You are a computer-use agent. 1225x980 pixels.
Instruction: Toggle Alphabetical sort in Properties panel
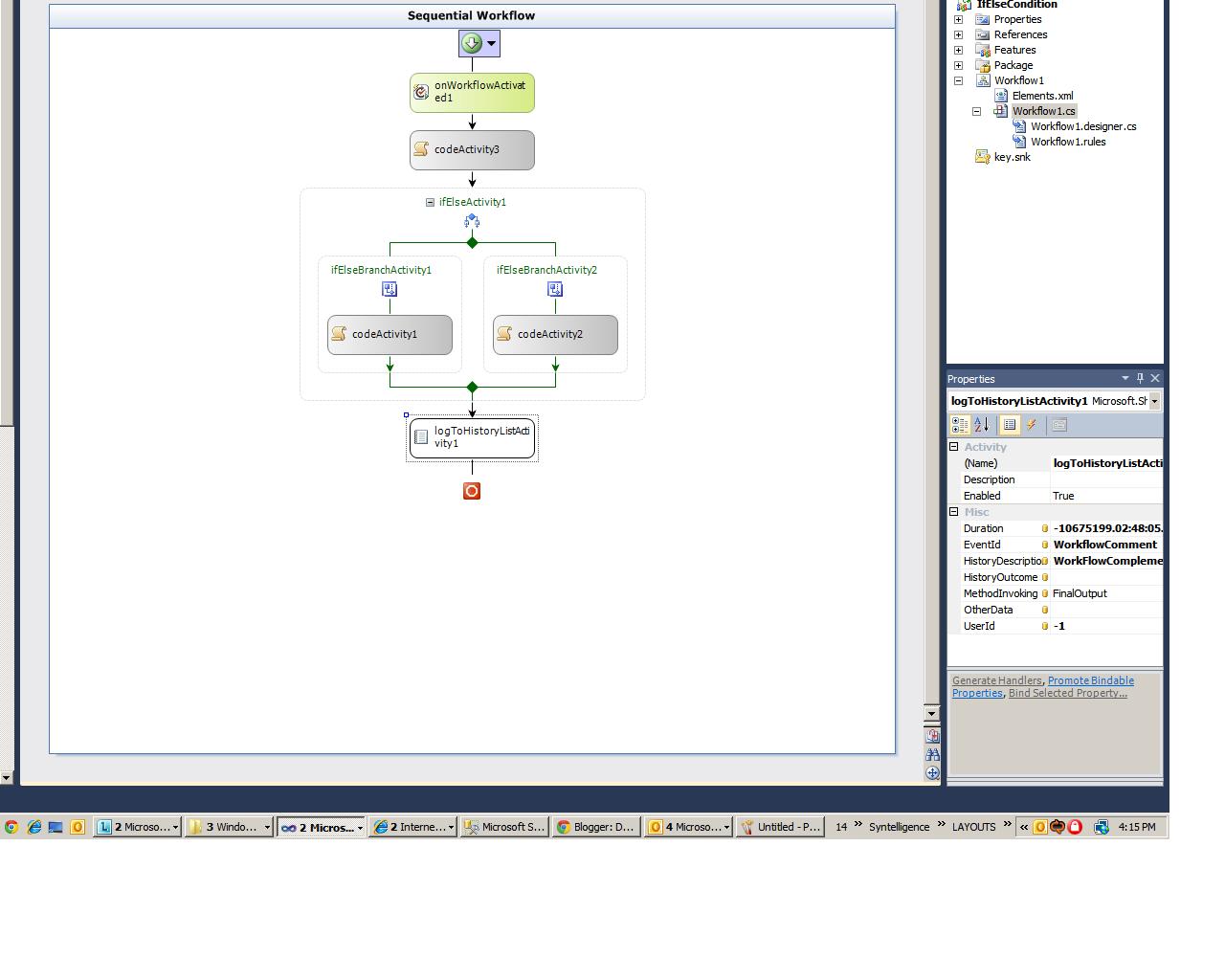[982, 425]
